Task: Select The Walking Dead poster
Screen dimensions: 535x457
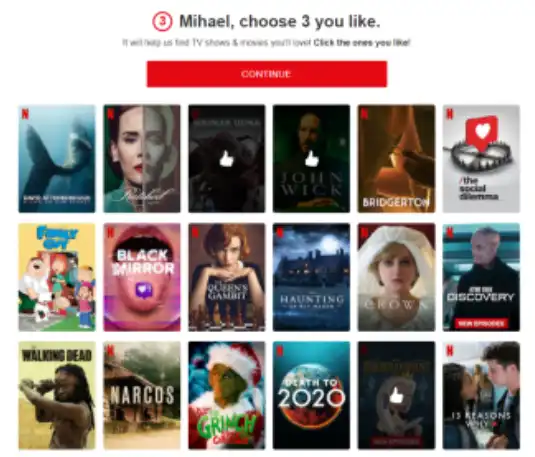Action: [57, 395]
